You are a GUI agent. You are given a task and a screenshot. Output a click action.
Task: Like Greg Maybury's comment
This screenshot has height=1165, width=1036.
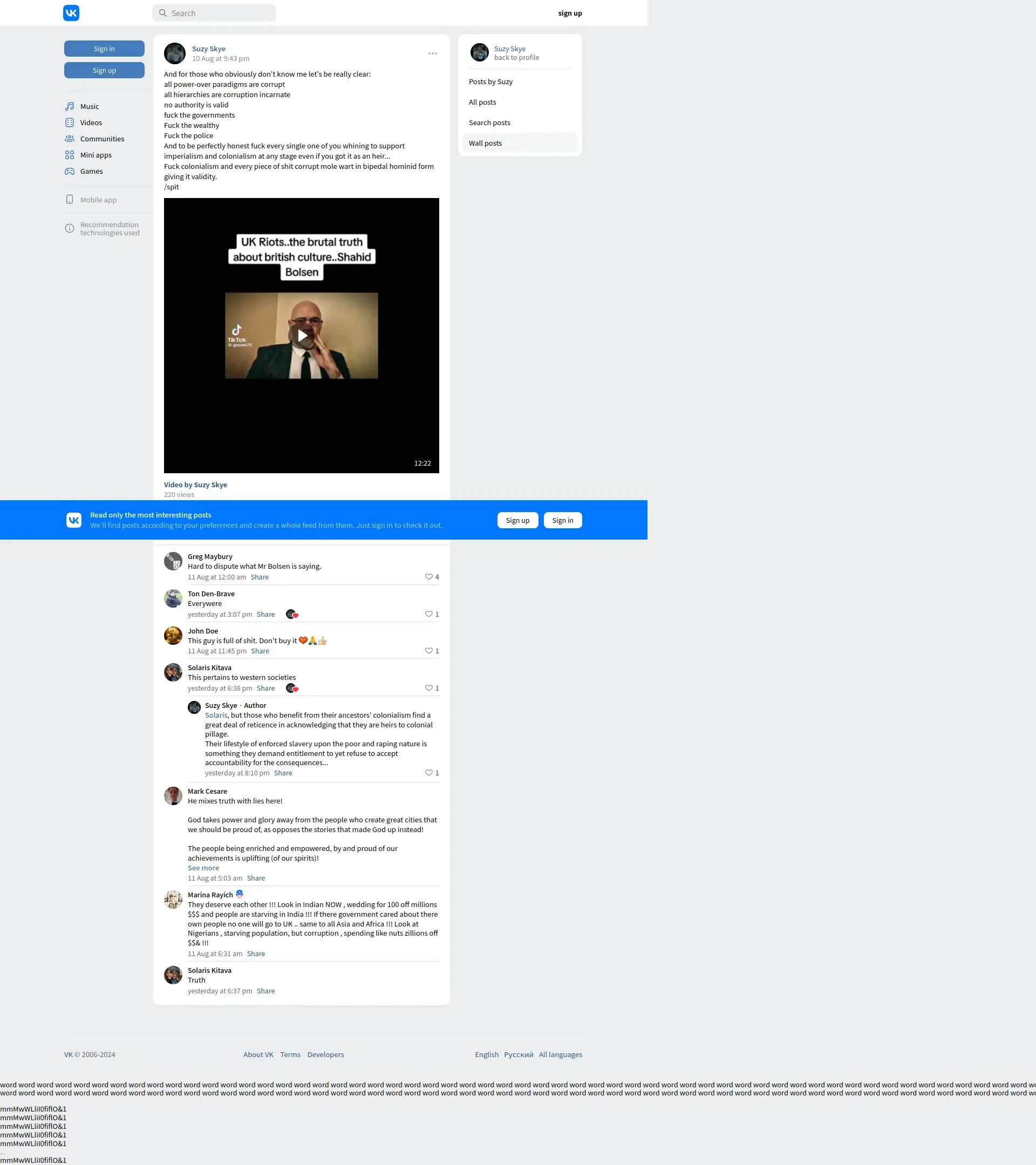[x=428, y=577]
